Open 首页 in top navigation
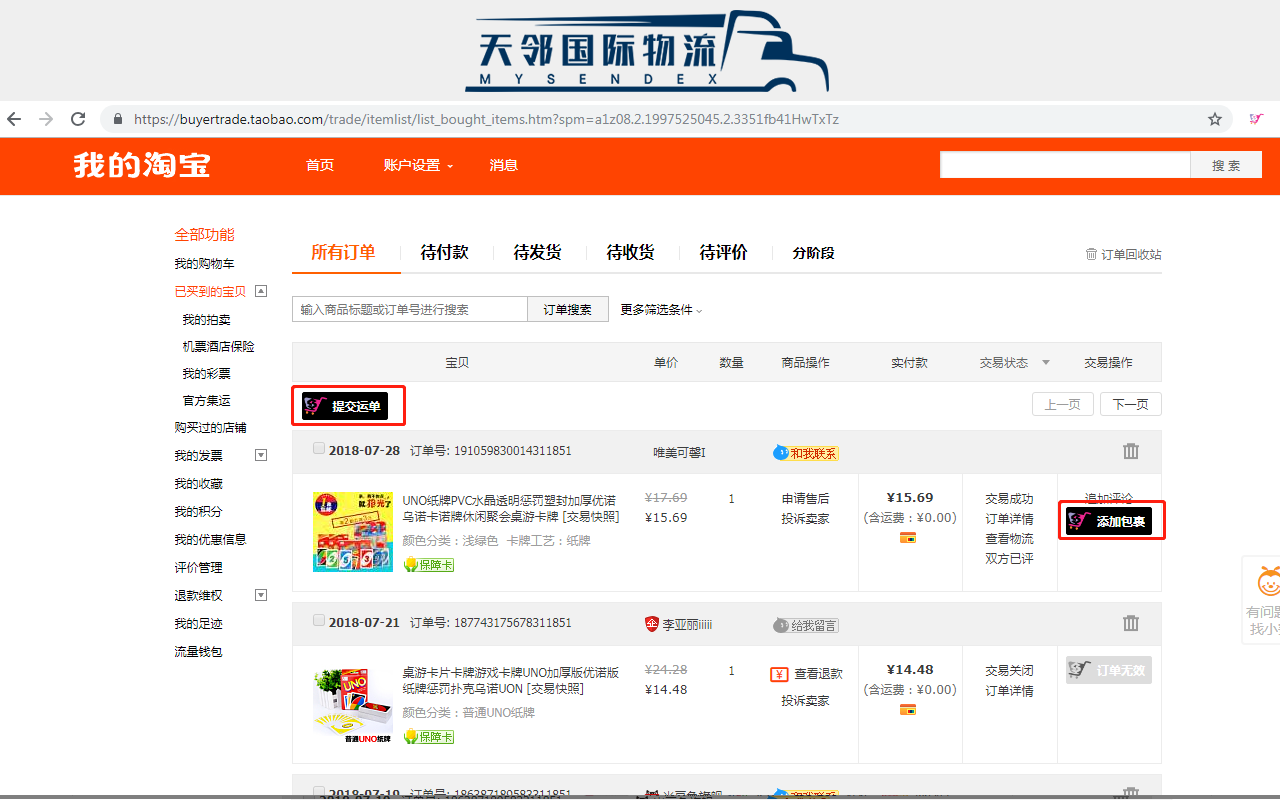 (x=320, y=165)
